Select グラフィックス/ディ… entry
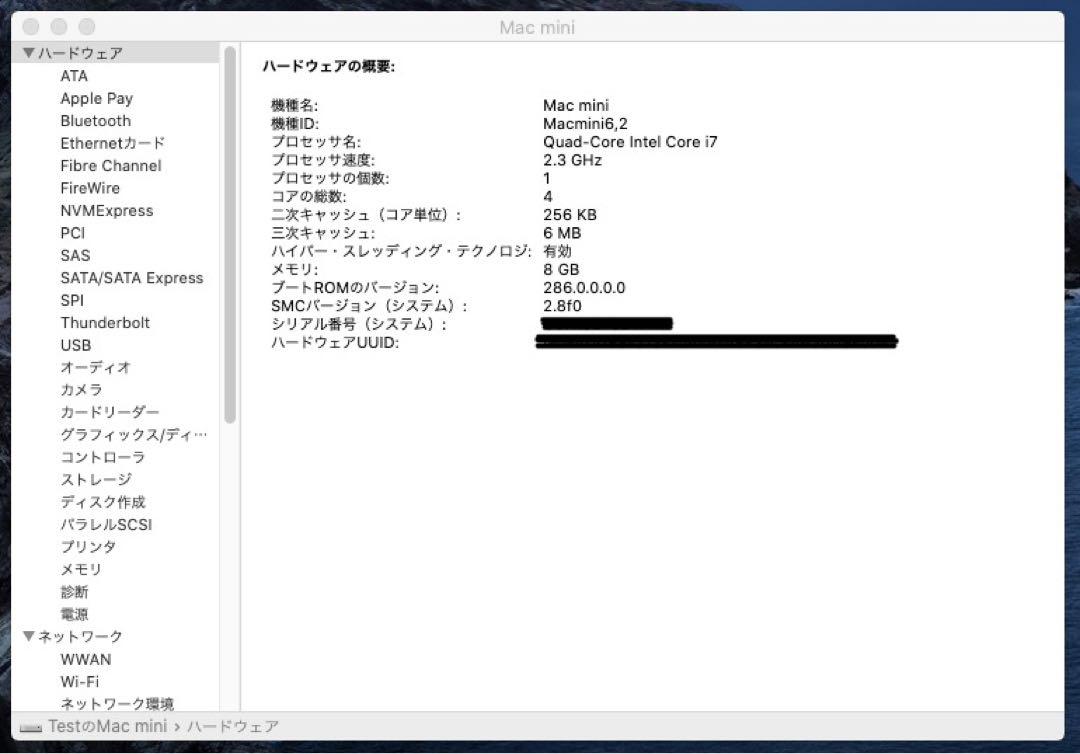 click(x=134, y=434)
